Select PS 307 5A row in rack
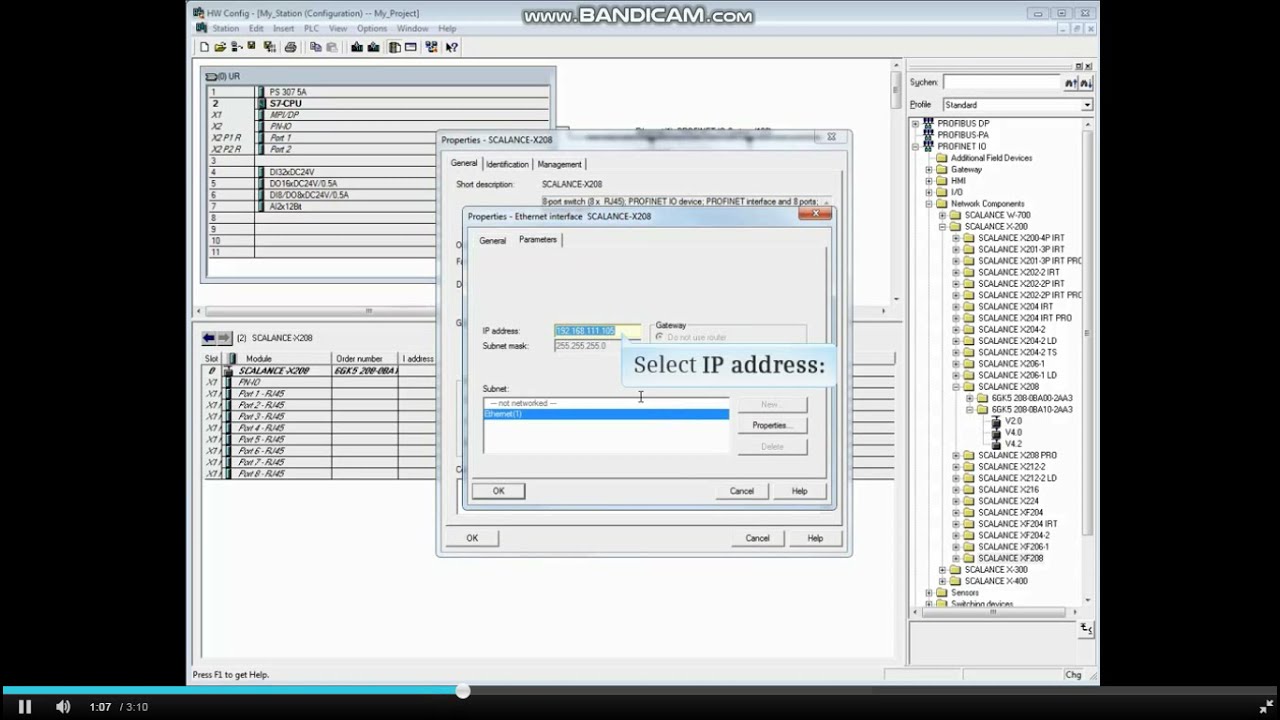Viewport: 1280px width, 720px height. tap(378, 92)
